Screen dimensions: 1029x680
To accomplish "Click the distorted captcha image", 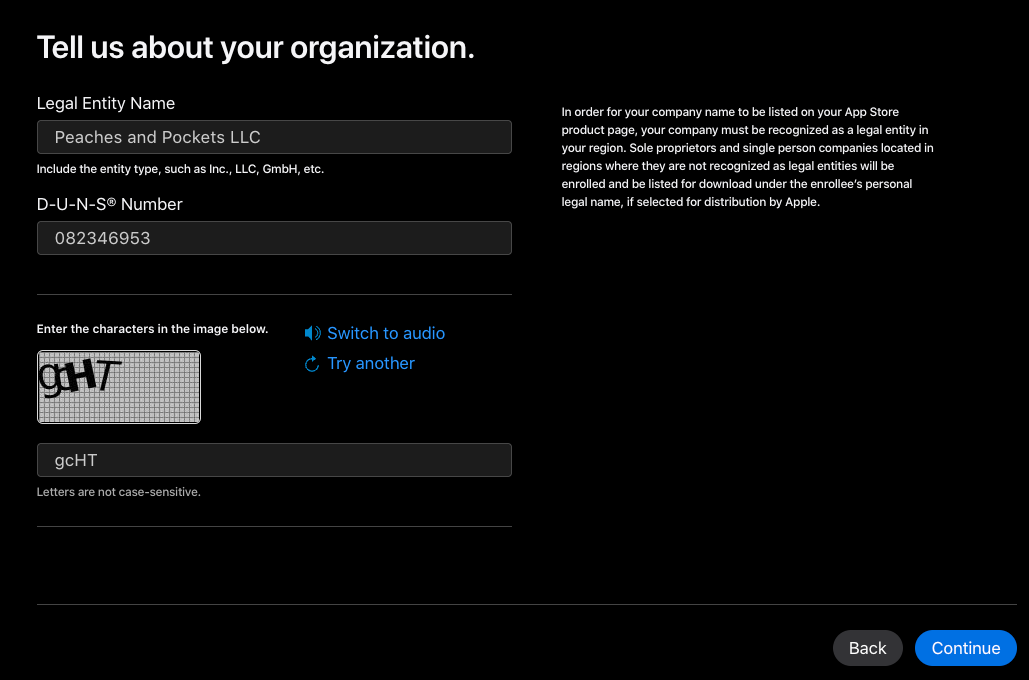I will click(x=119, y=387).
